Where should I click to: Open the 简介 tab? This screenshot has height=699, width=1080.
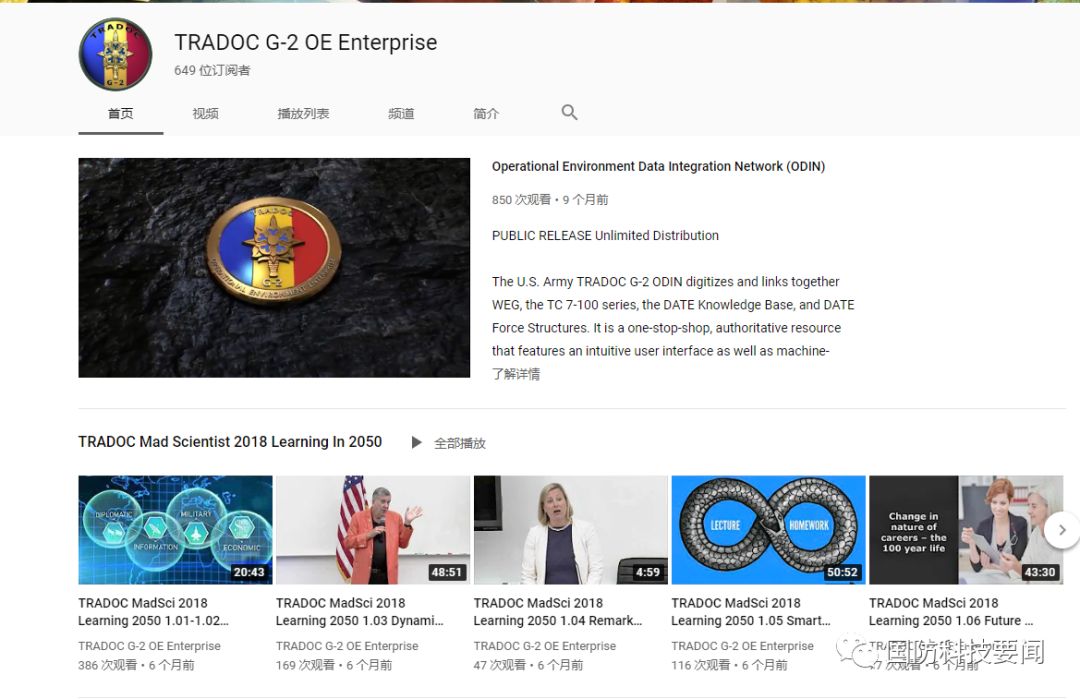tap(486, 114)
